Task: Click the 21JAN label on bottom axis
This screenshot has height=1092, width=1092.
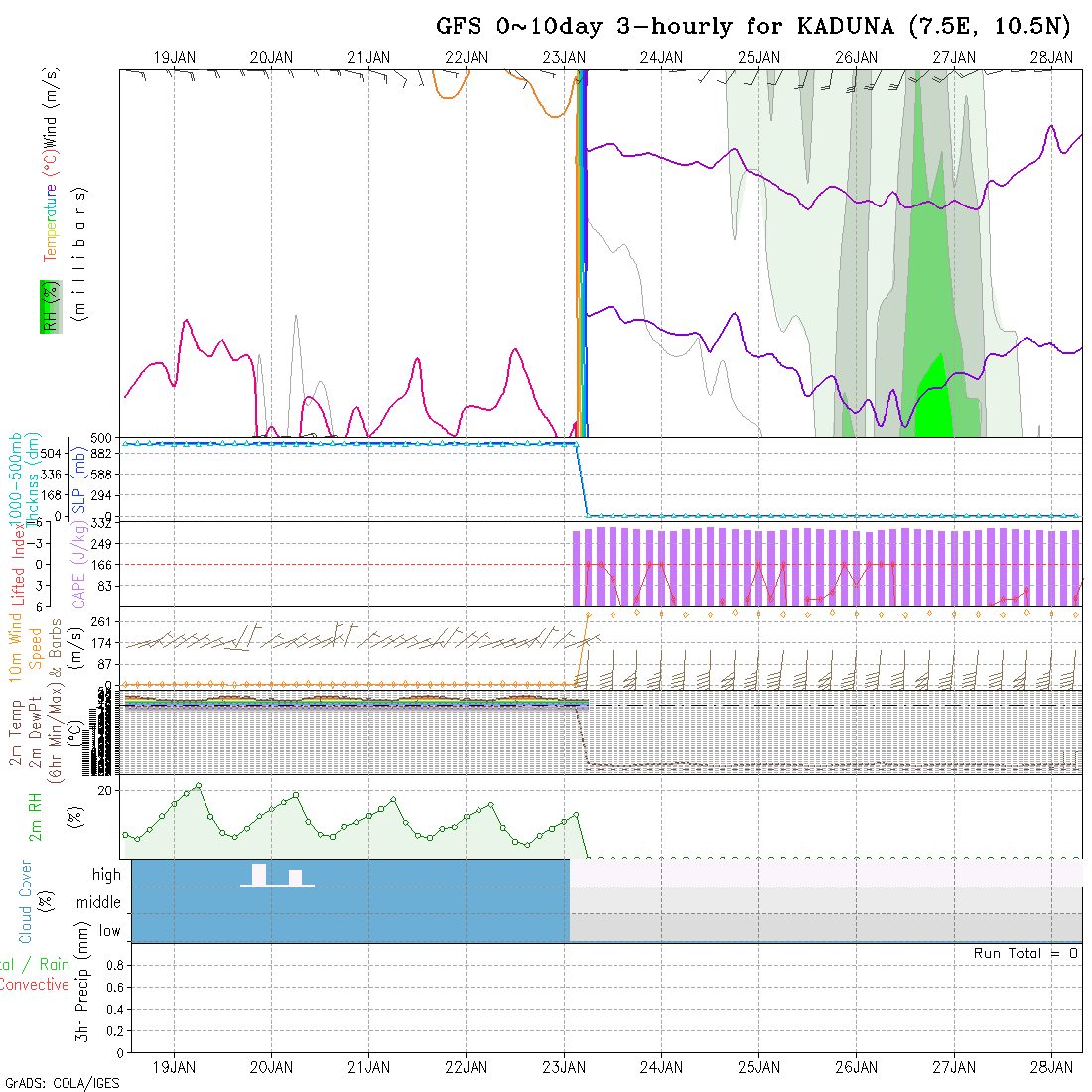Action: 369,1067
